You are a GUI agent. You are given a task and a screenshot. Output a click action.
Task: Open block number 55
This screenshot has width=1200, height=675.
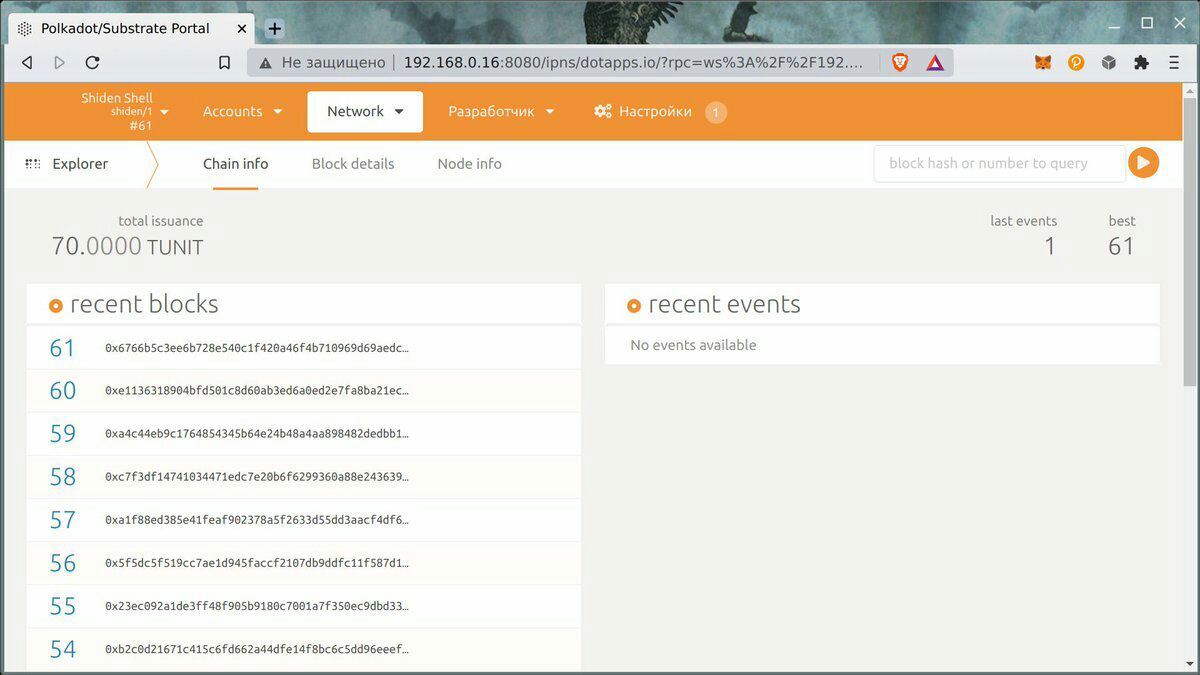tap(63, 606)
